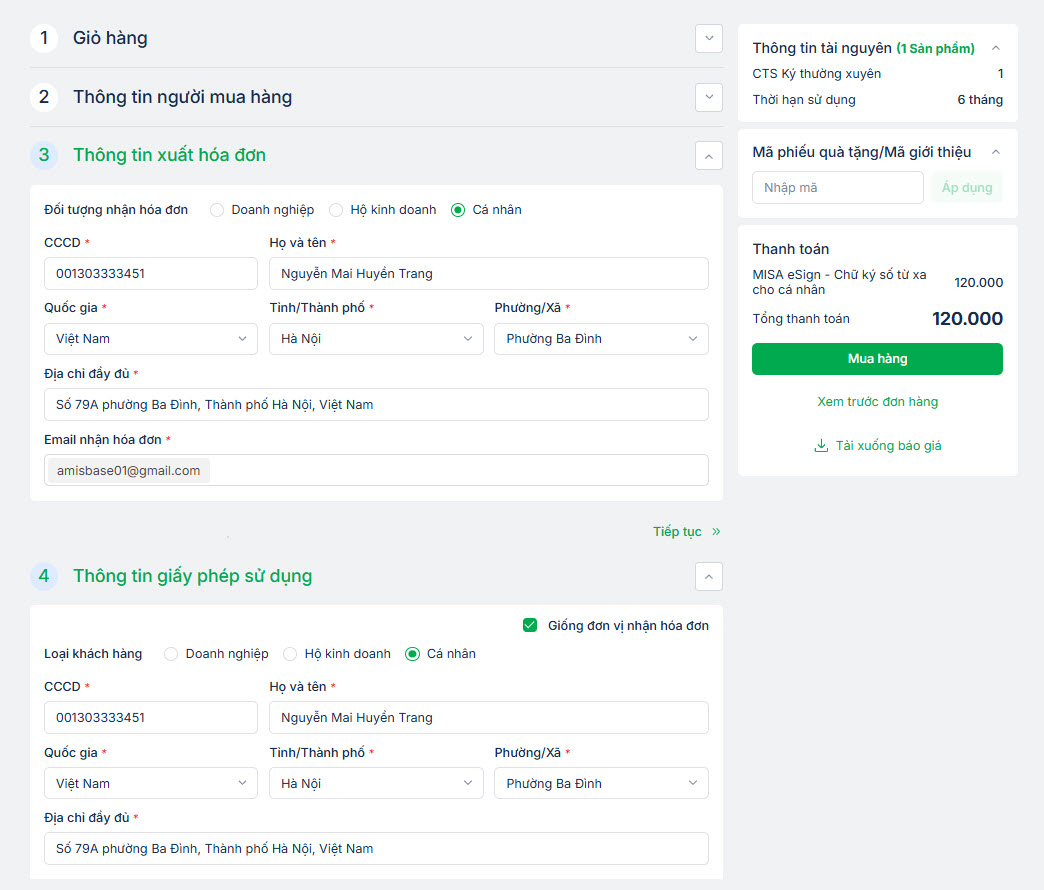Collapse the Thông tin tài nguyên panel chevron
This screenshot has height=890, width=1044.
point(995,48)
